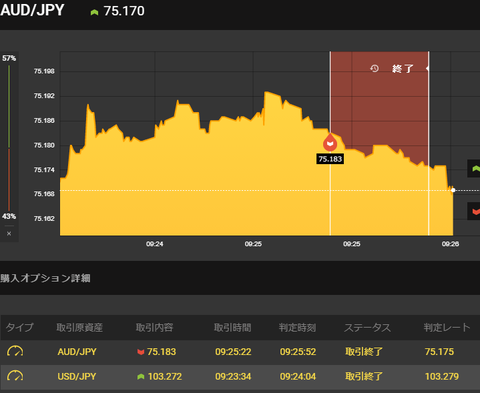Screen dimensions: 480x393
Task: Close the sentiment bar with X icon
Action: [x=9, y=233]
